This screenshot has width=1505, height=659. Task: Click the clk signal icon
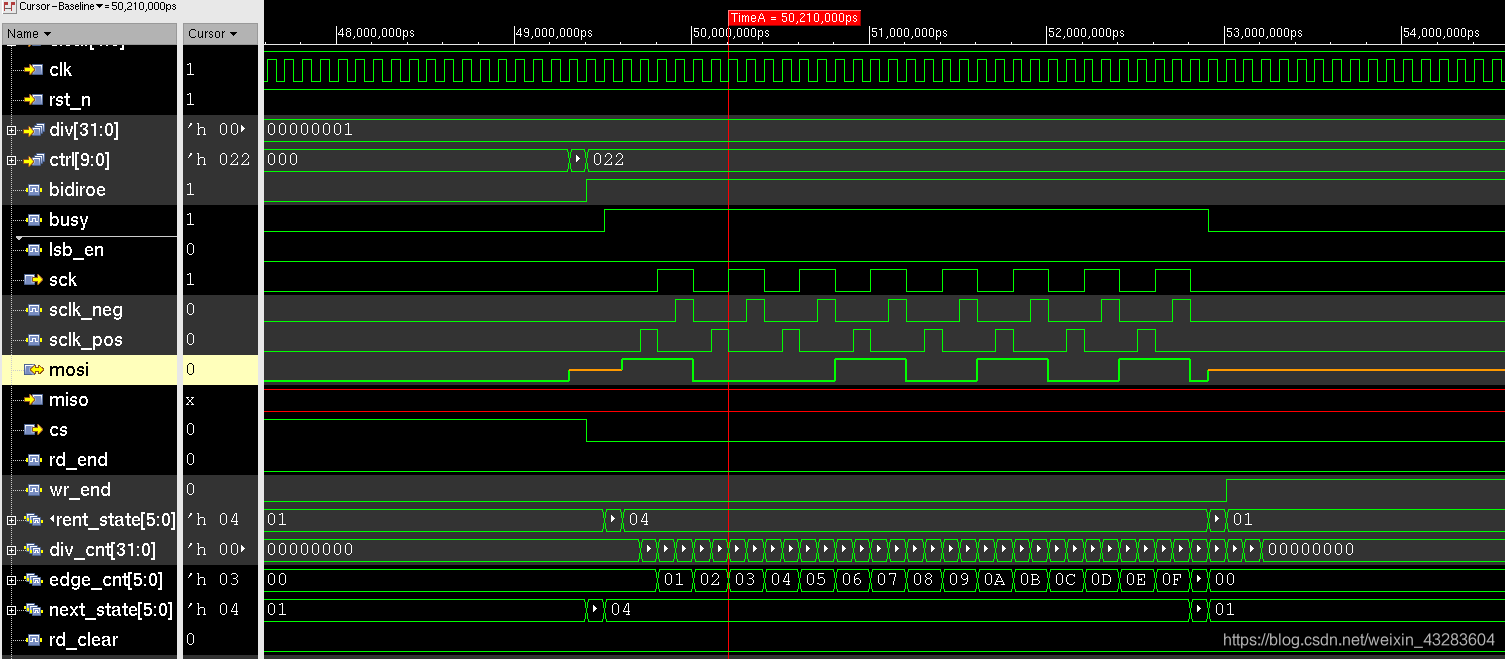coord(34,70)
